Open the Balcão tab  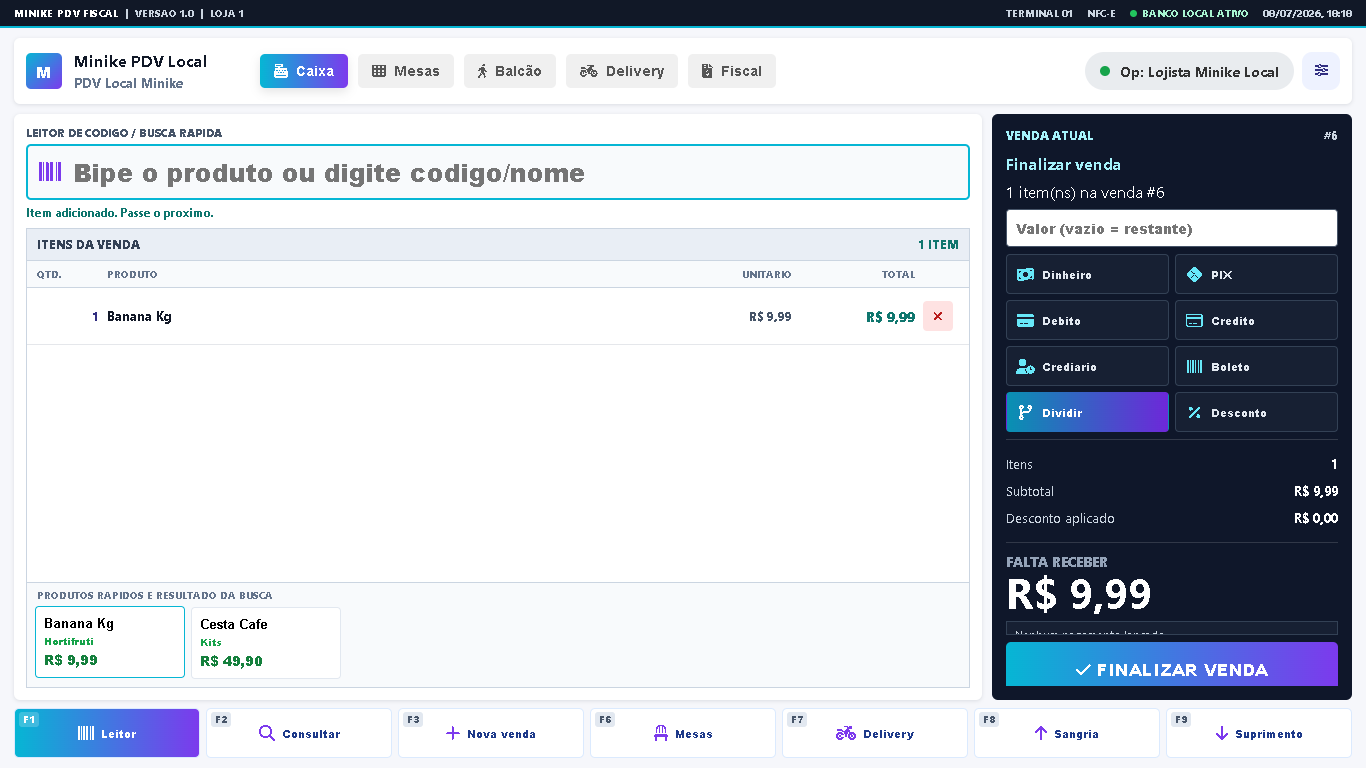[510, 71]
